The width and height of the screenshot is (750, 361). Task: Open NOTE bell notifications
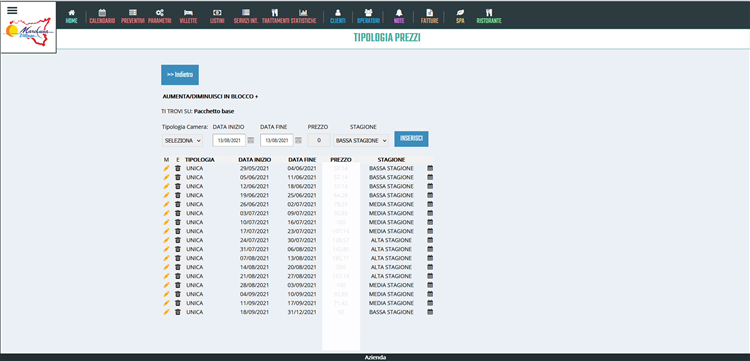(399, 17)
